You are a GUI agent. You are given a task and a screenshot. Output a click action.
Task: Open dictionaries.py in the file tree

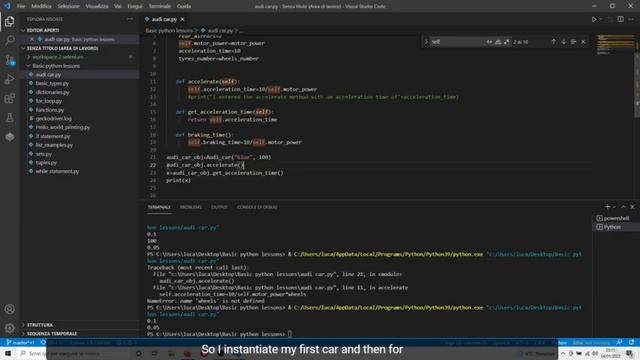[x=52, y=92]
